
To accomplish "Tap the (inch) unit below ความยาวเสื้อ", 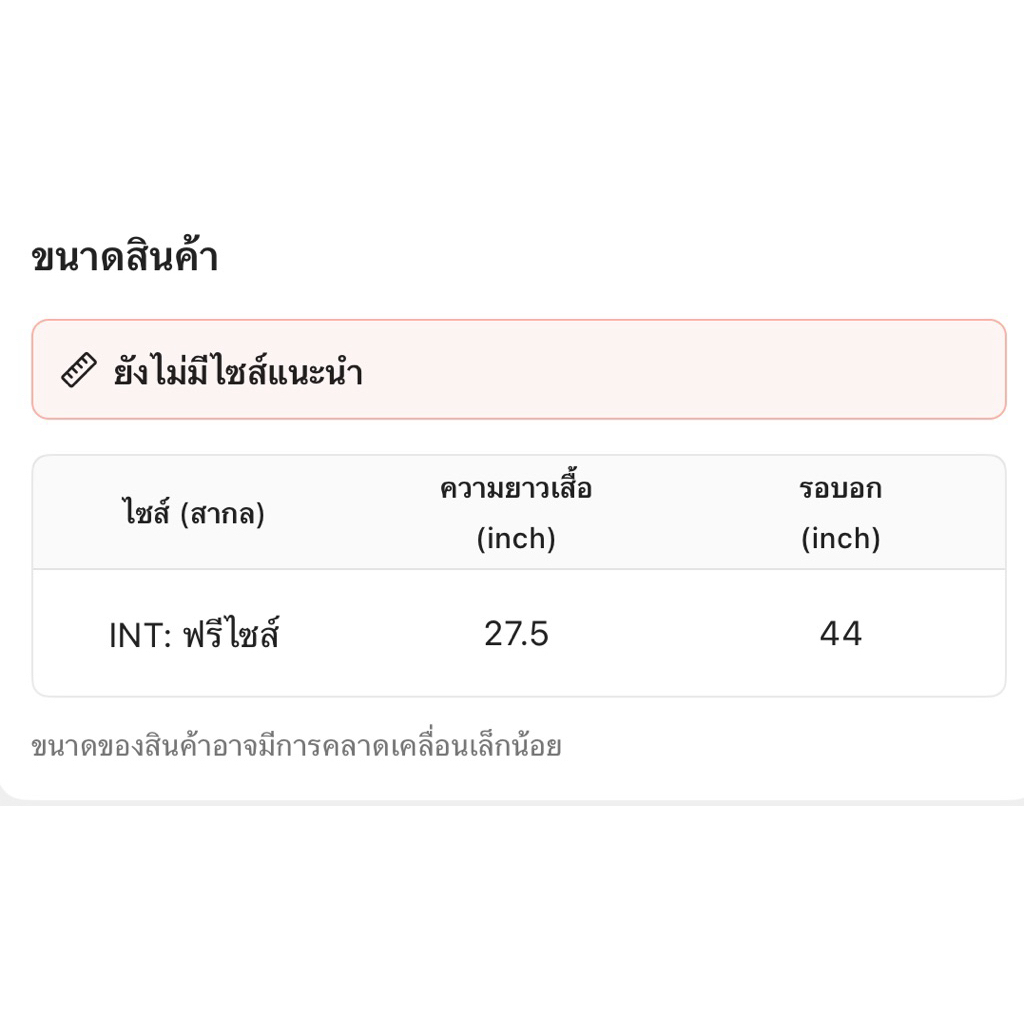I will (x=516, y=539).
